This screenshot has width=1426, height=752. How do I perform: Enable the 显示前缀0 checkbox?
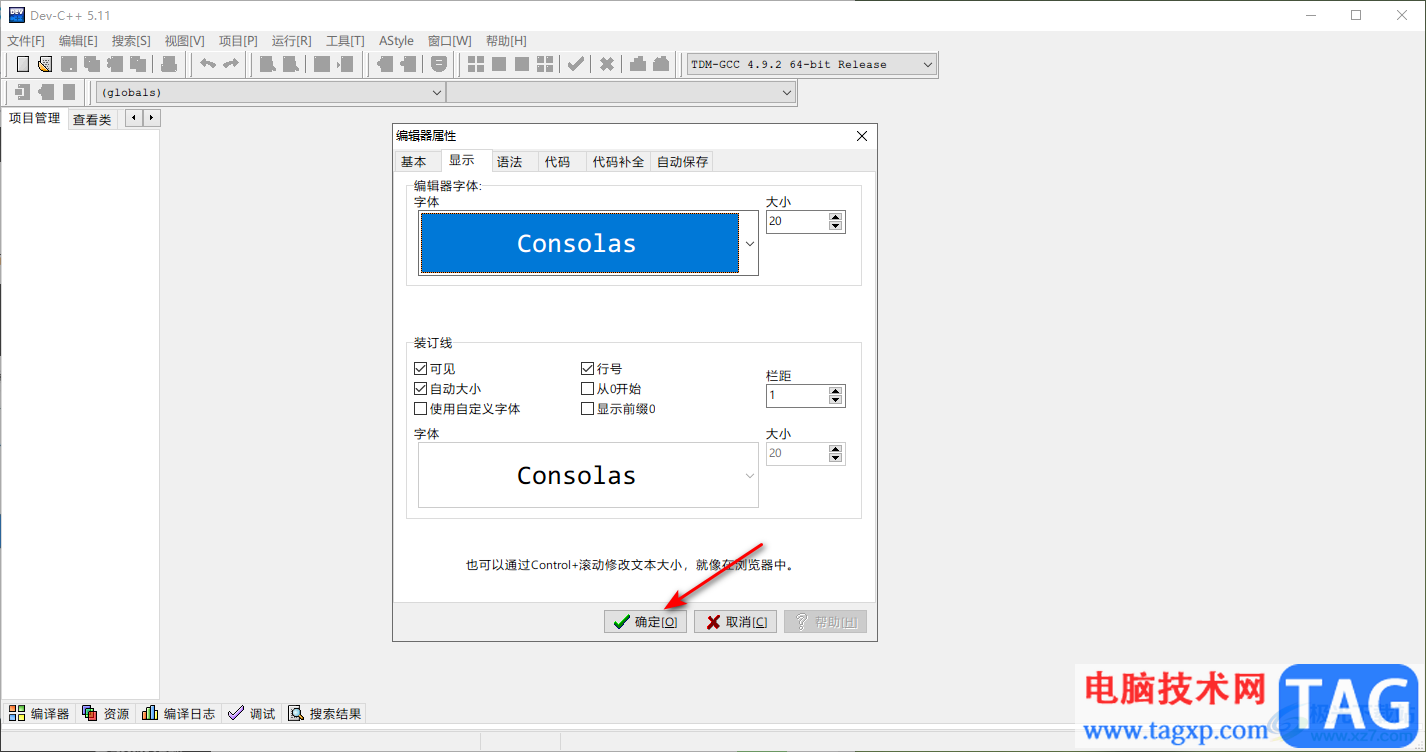[588, 409]
